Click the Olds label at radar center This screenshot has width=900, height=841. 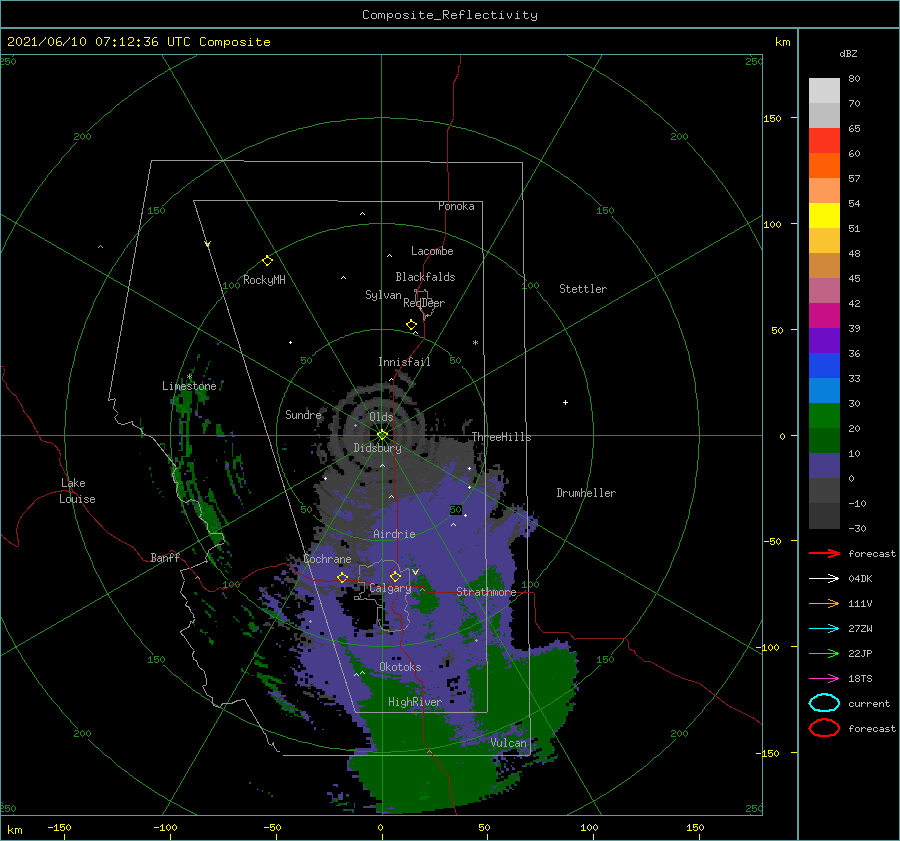[x=381, y=417]
